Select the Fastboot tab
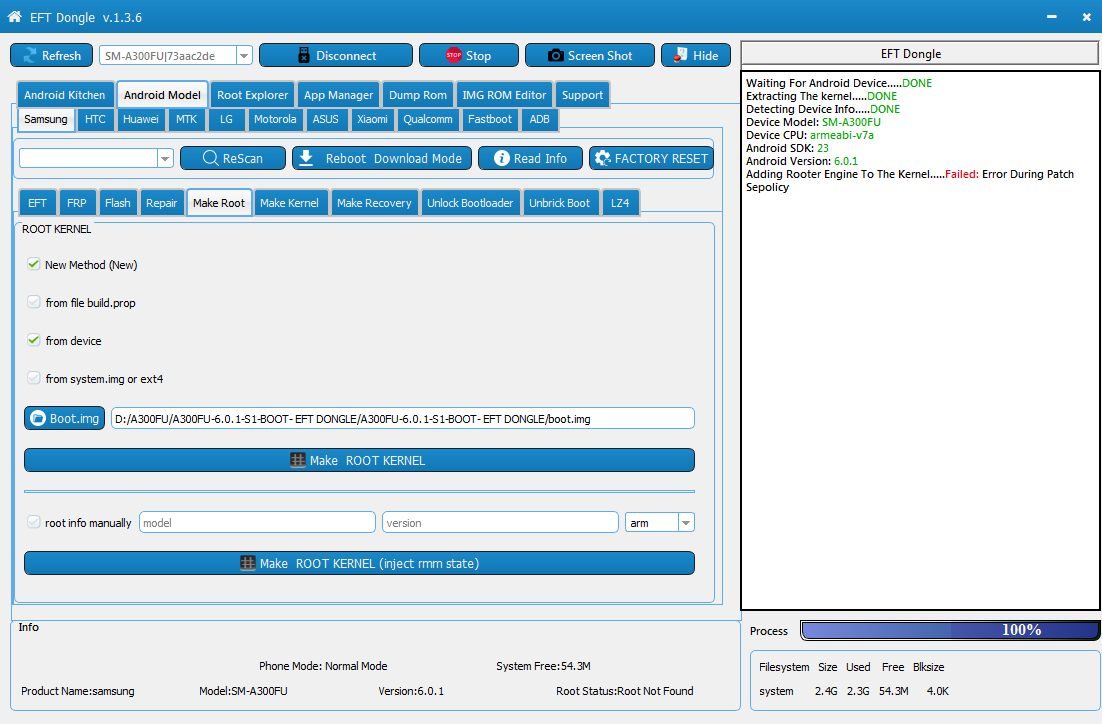Screen dimensions: 1102x724 coord(490,119)
